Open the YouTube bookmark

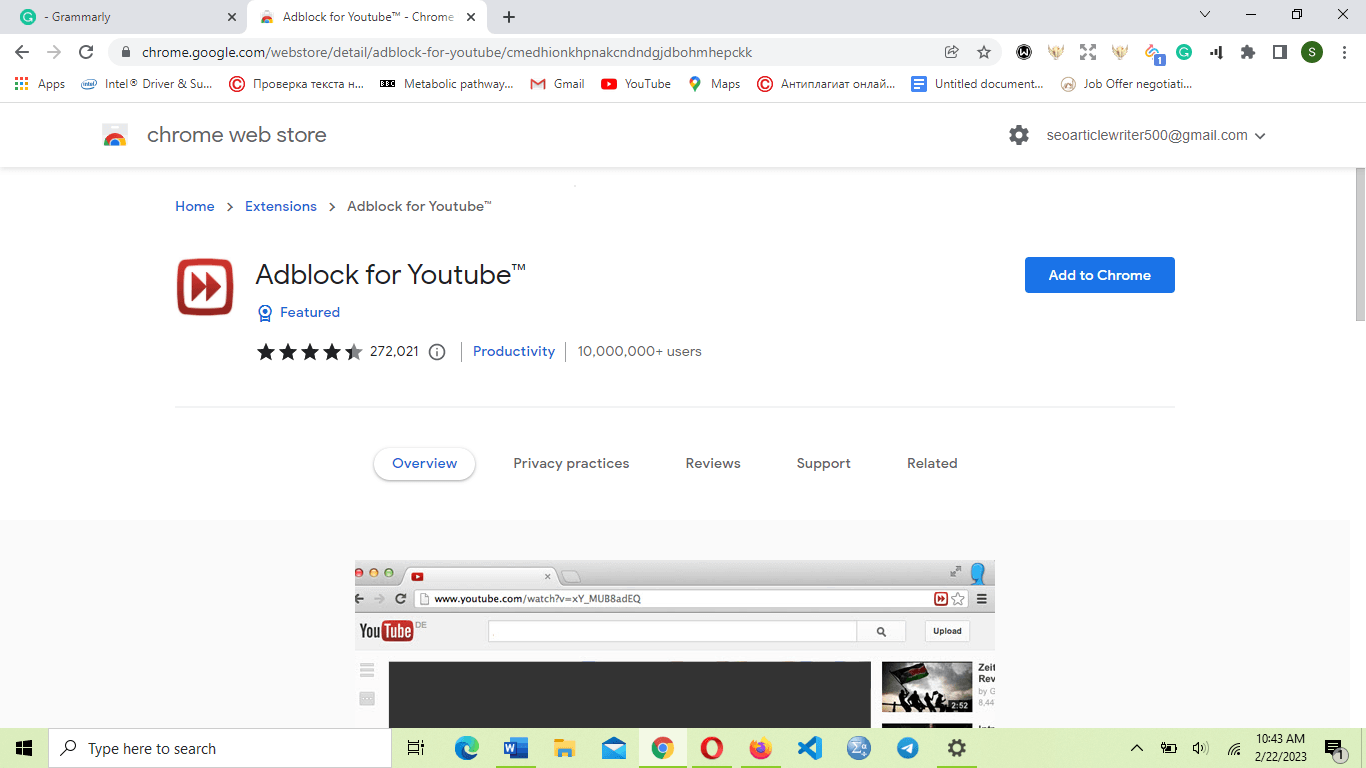pos(636,84)
